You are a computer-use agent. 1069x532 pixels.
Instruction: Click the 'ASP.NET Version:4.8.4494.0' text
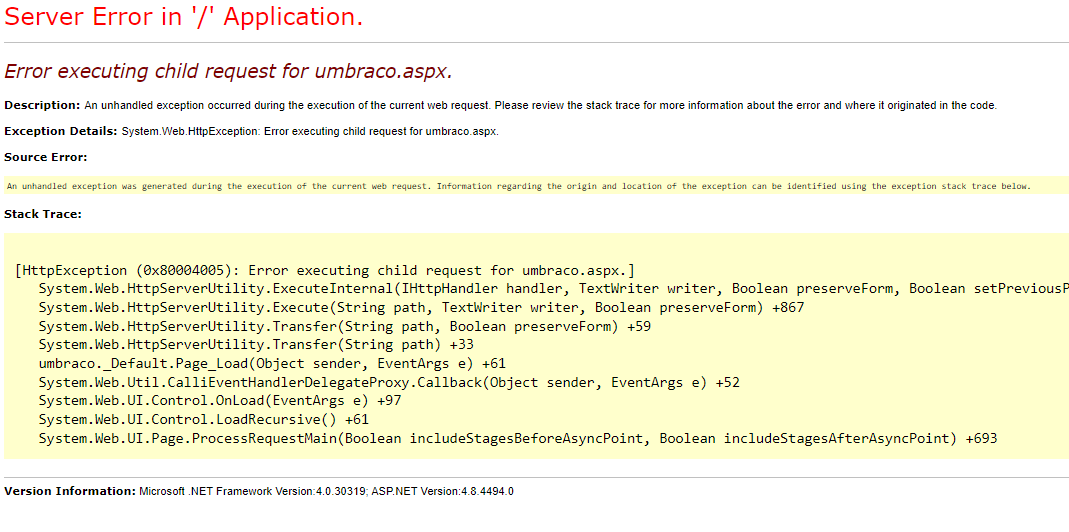(x=442, y=491)
